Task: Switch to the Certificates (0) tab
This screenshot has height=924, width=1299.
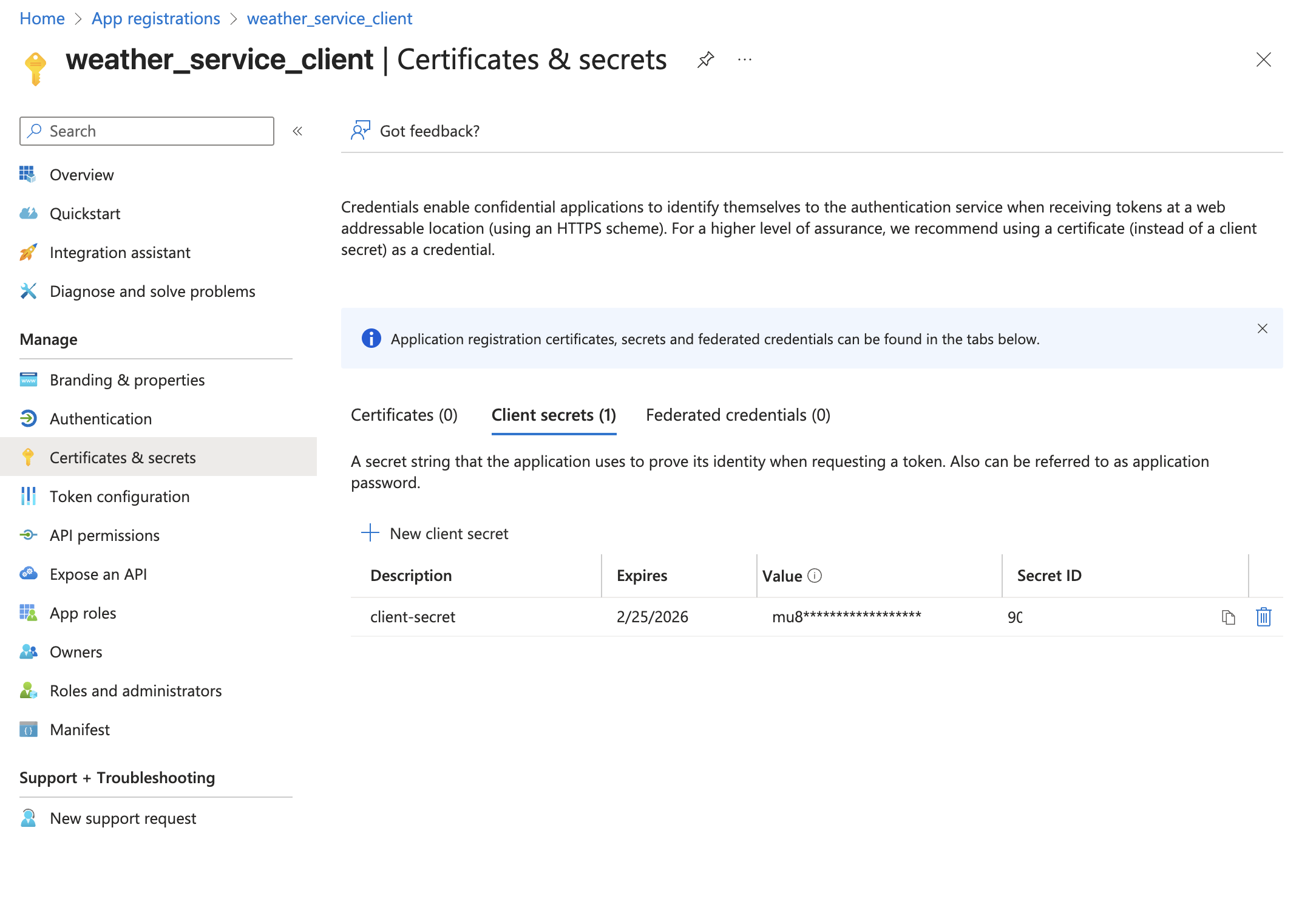Action: (404, 415)
